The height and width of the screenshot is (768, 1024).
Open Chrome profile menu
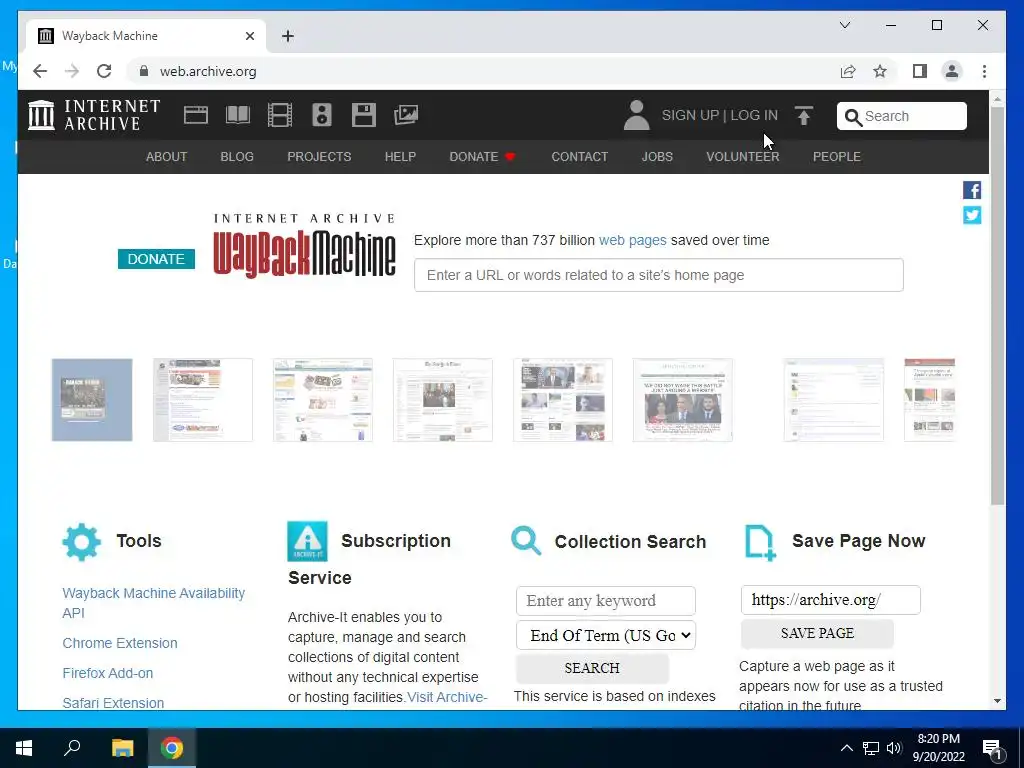pos(952,71)
